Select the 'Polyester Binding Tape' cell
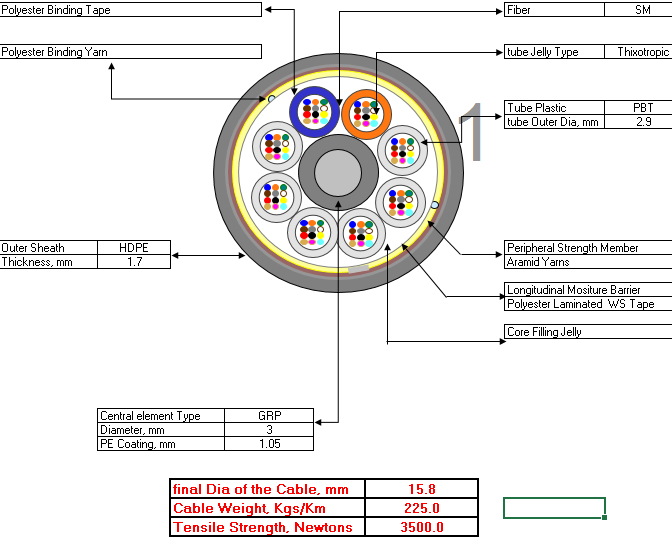672x543 pixels. tap(130, 10)
